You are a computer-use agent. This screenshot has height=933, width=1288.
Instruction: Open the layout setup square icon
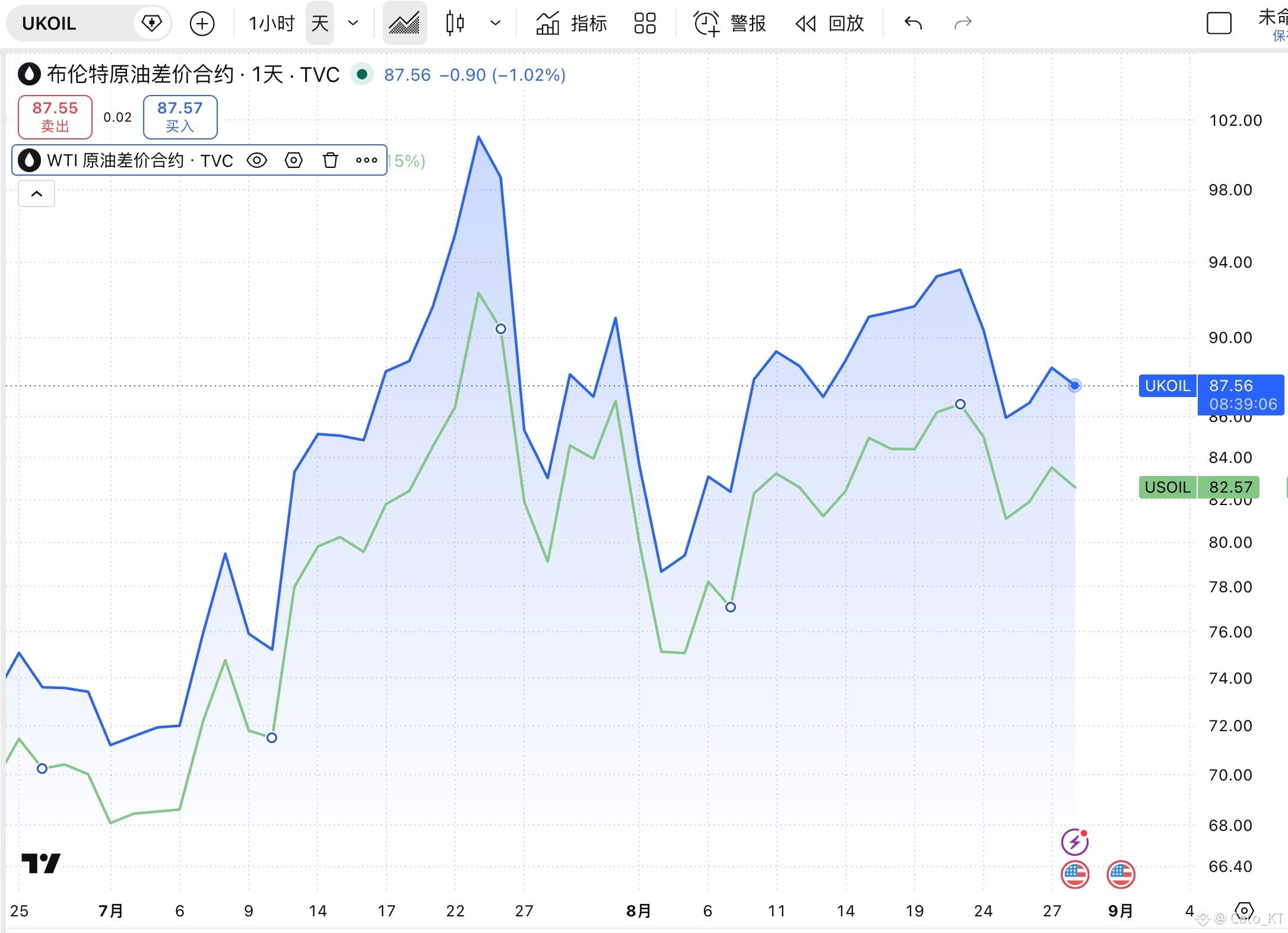1219,24
